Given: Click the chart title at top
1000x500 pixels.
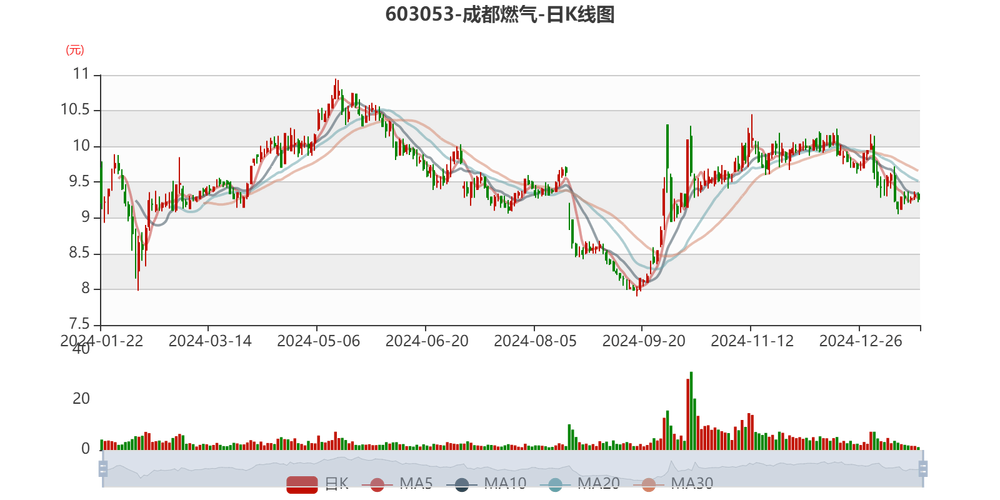Looking at the screenshot, I should click(499, 15).
